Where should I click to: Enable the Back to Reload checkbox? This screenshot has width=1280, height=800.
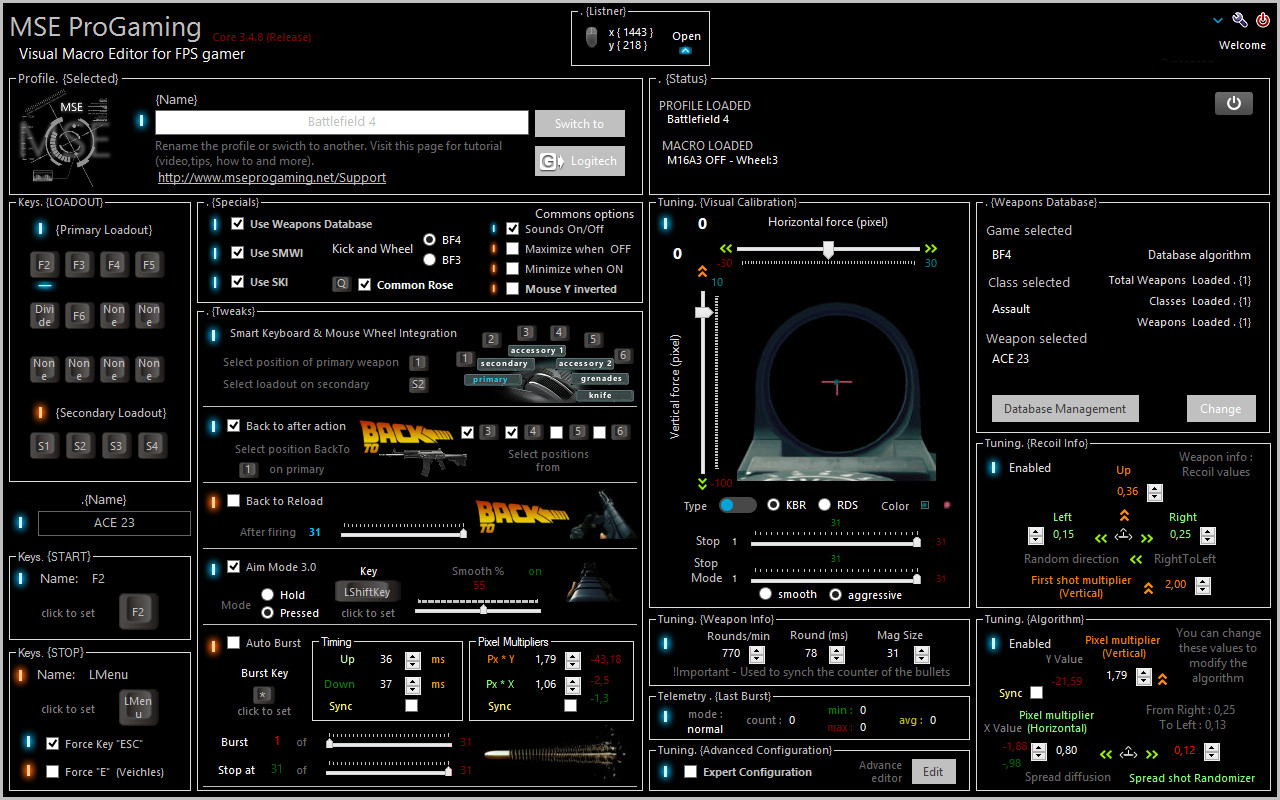tap(234, 501)
